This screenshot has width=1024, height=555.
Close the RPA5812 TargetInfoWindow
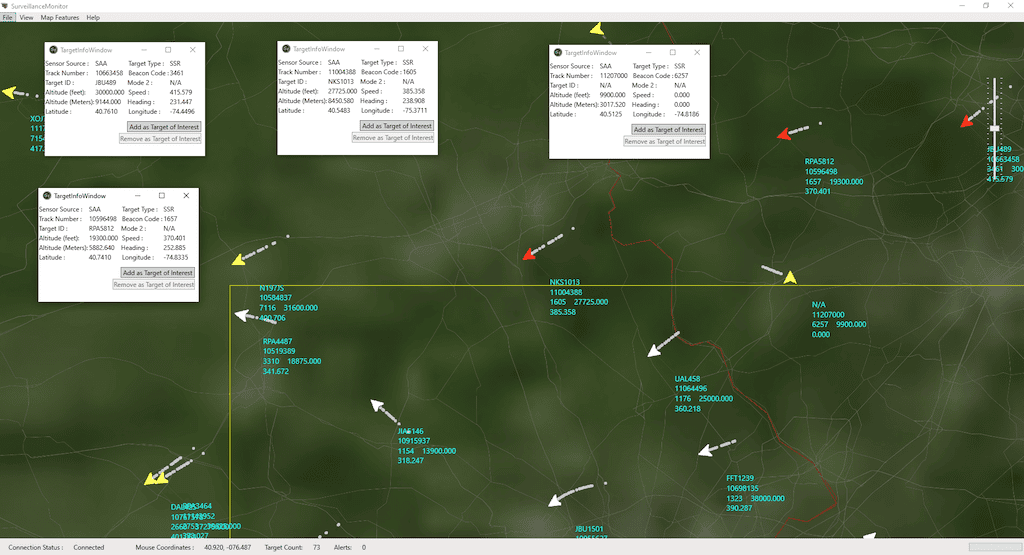186,195
